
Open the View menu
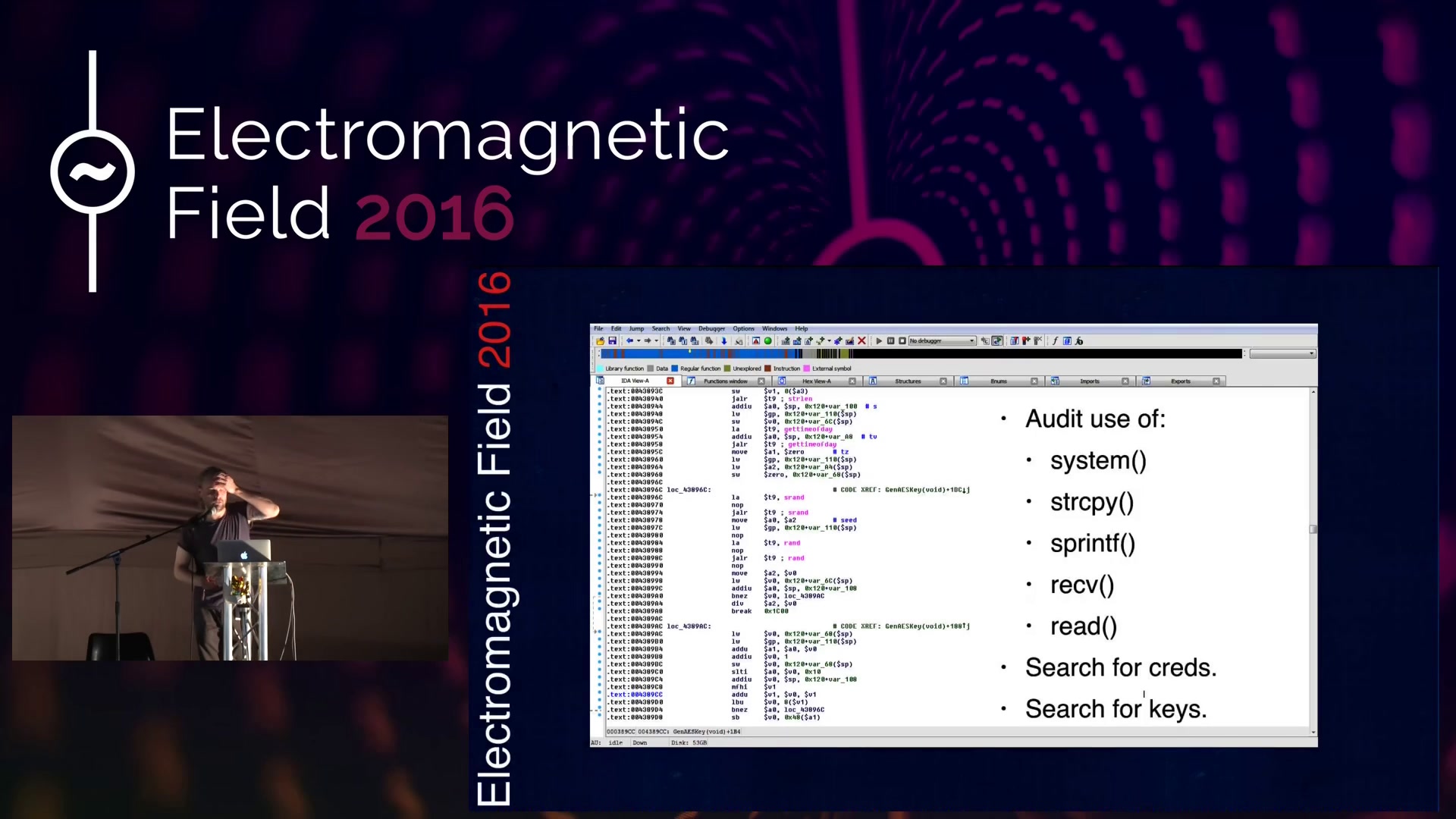(684, 328)
